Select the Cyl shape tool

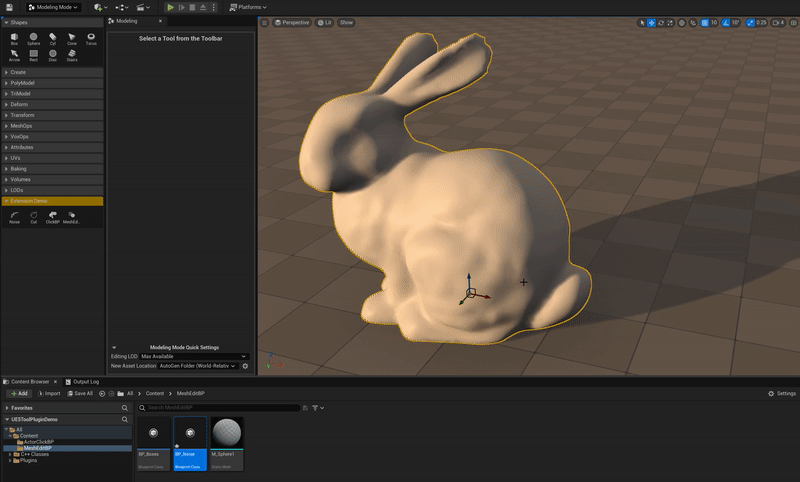click(x=53, y=39)
